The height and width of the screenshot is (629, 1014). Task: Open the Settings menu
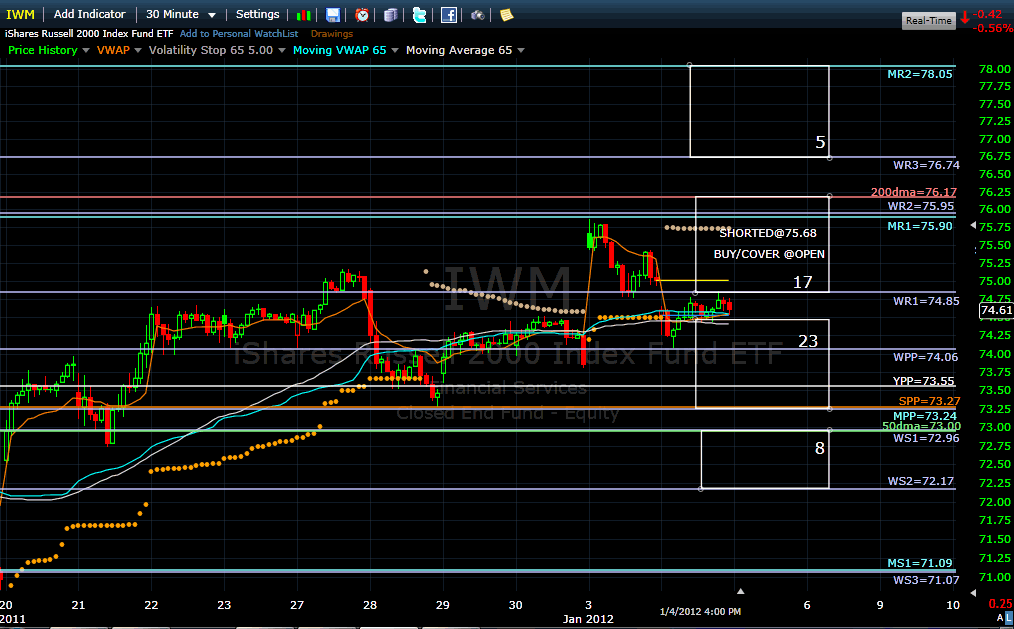click(257, 14)
